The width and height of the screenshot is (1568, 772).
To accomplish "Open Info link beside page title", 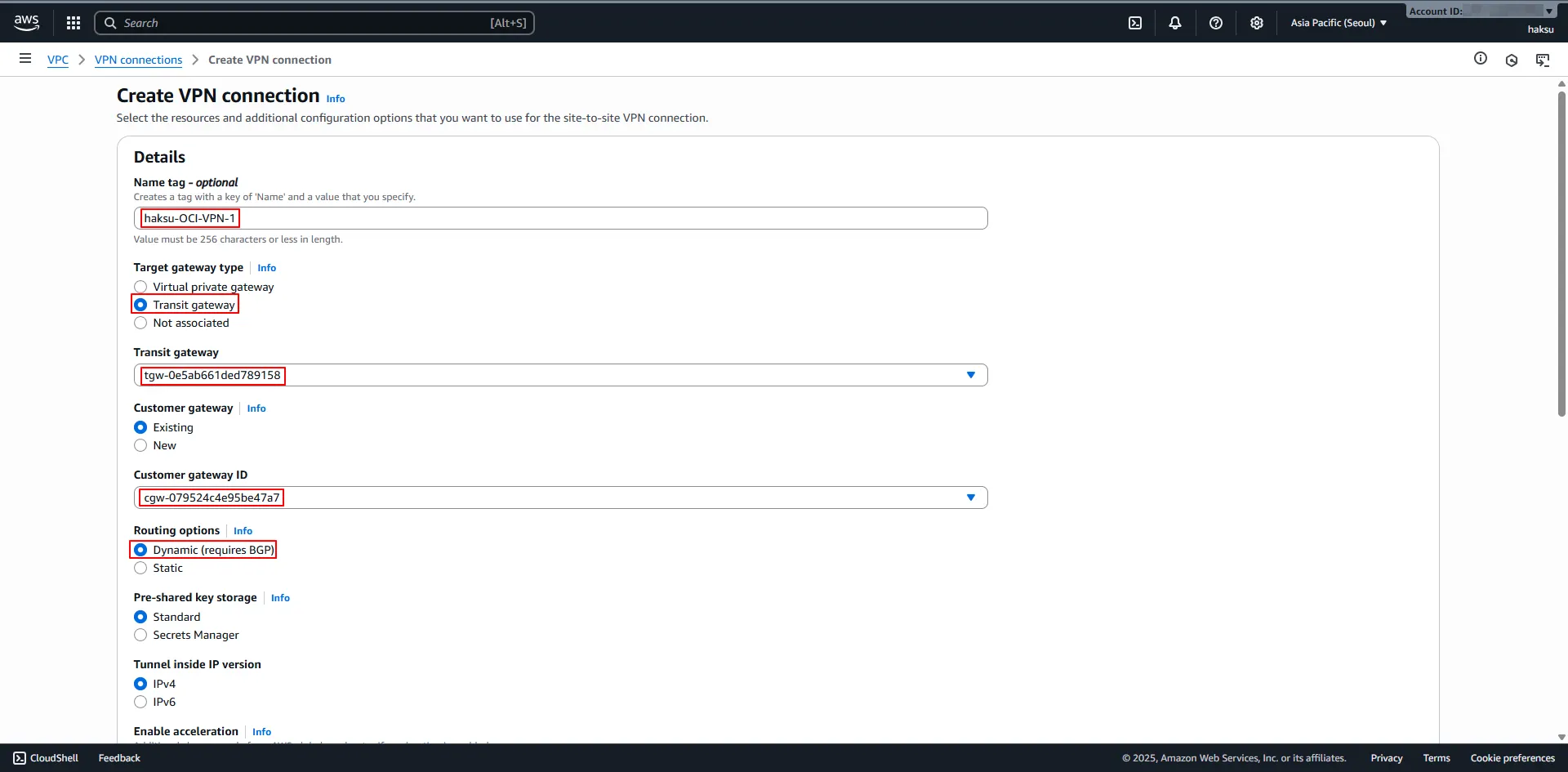I will (x=336, y=99).
